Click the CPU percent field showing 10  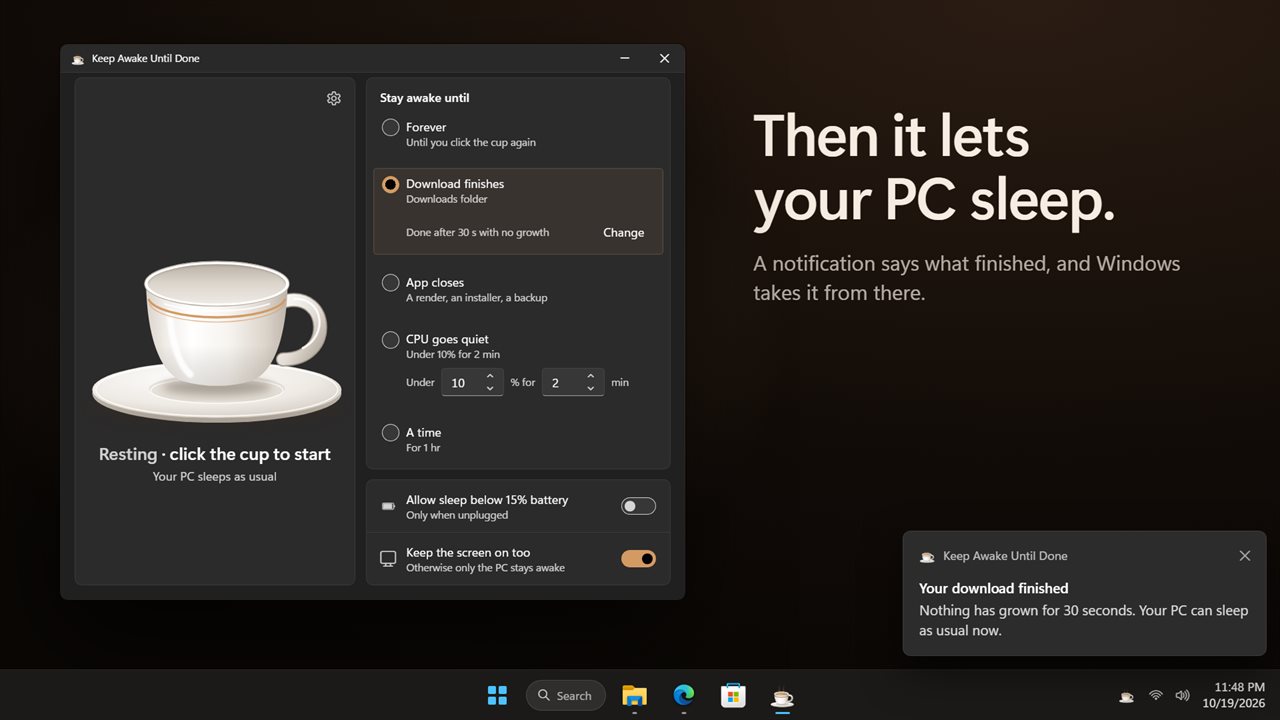(x=472, y=382)
